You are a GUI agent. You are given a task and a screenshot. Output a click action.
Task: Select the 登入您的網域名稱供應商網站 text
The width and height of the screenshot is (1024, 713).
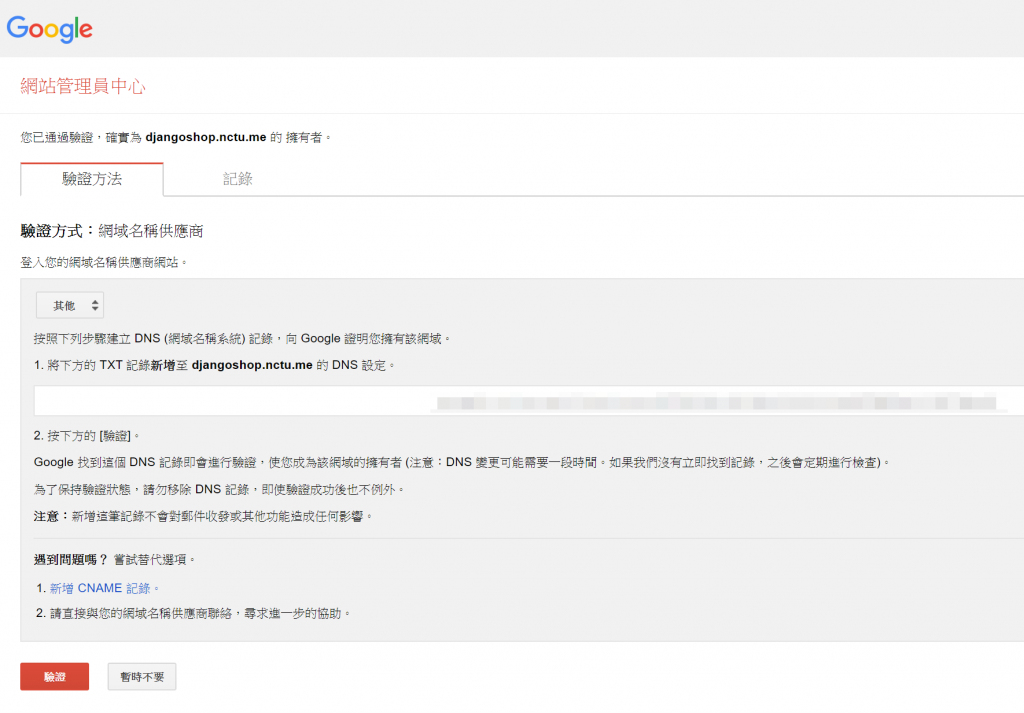pyautogui.click(x=104, y=262)
